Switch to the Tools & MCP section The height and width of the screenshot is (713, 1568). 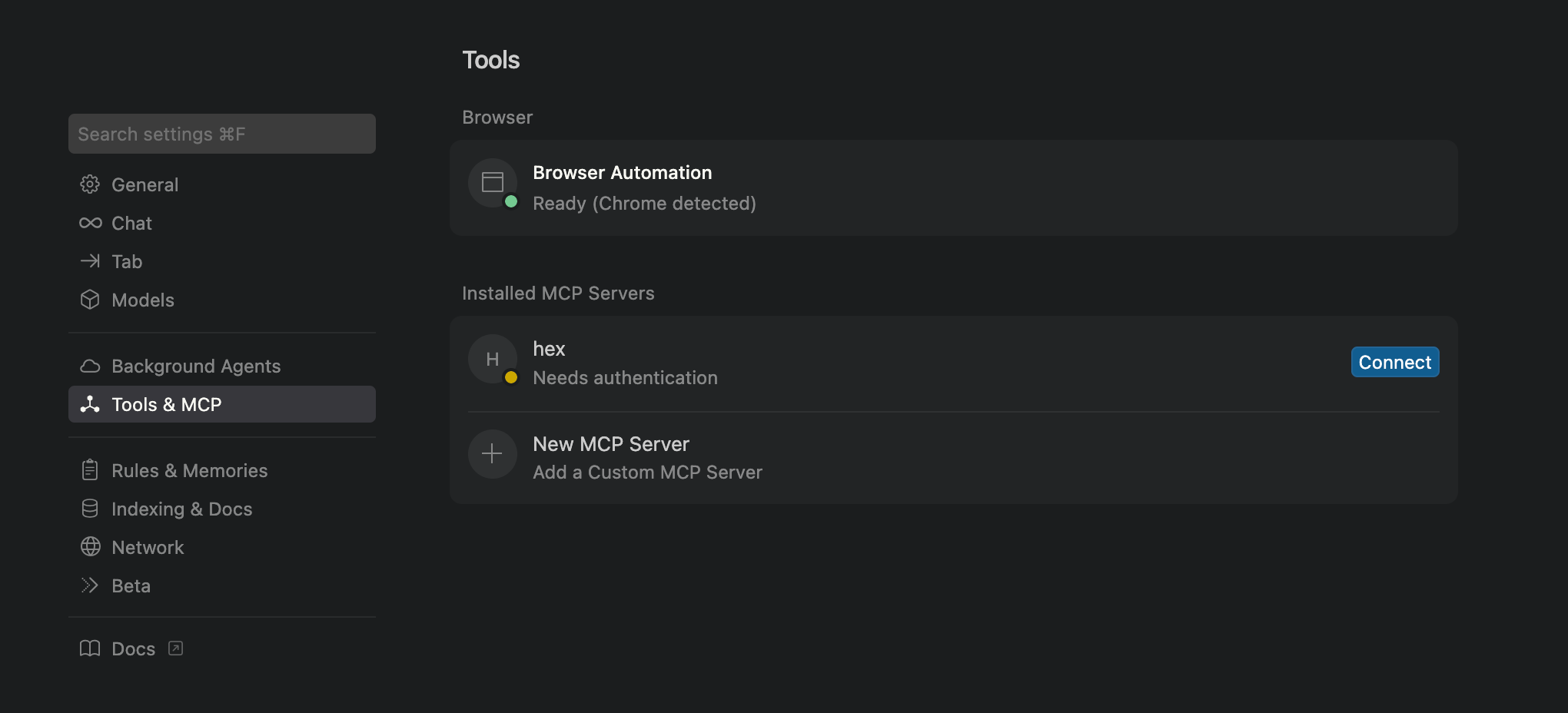click(x=166, y=403)
